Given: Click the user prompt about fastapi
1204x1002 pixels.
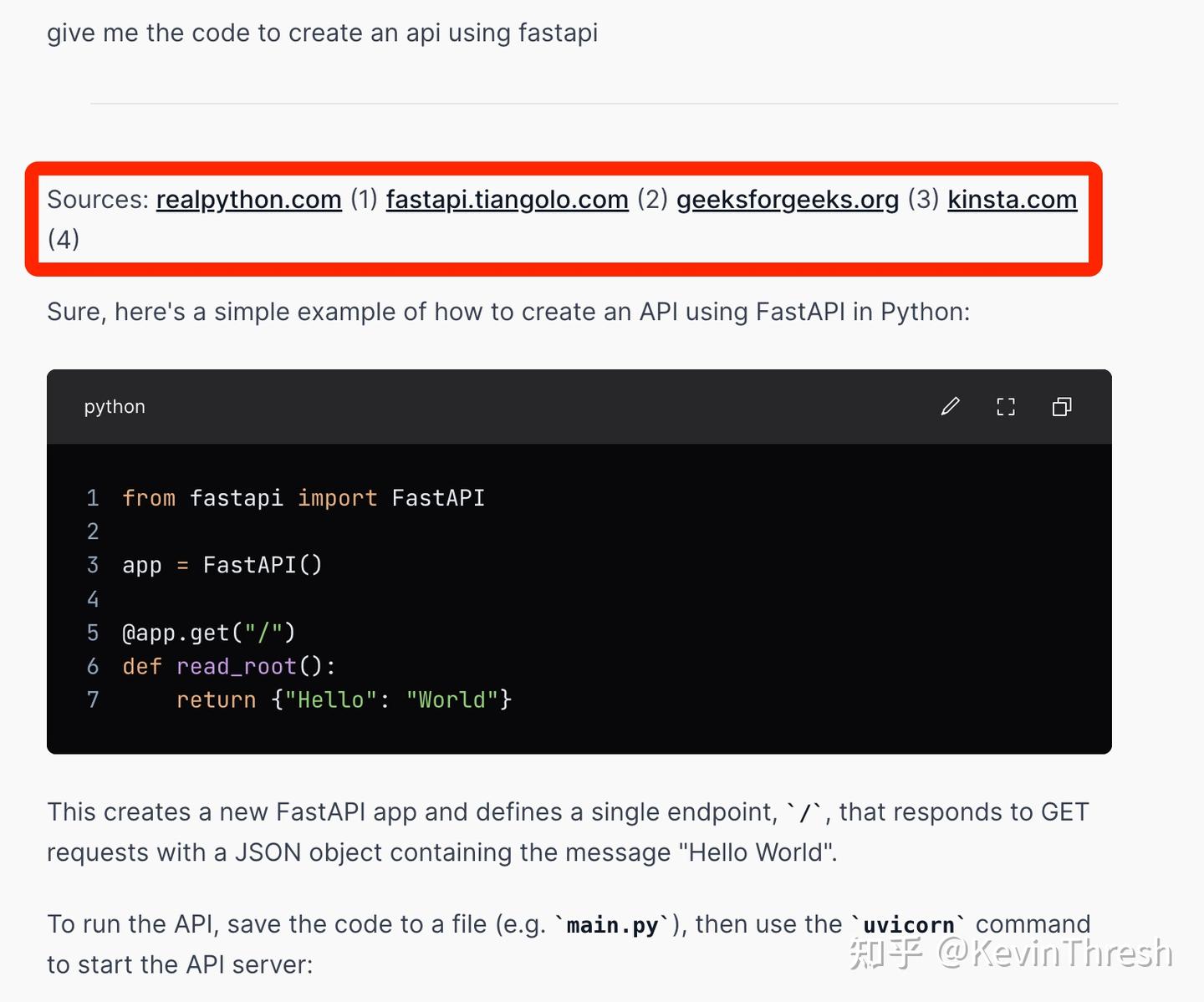Looking at the screenshot, I should (x=322, y=33).
